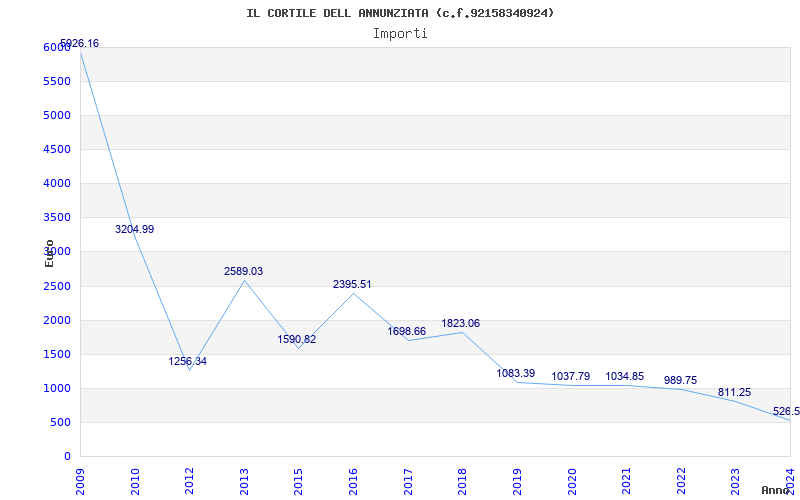
Task: Click the 2017 year axis label
Action: click(x=408, y=481)
